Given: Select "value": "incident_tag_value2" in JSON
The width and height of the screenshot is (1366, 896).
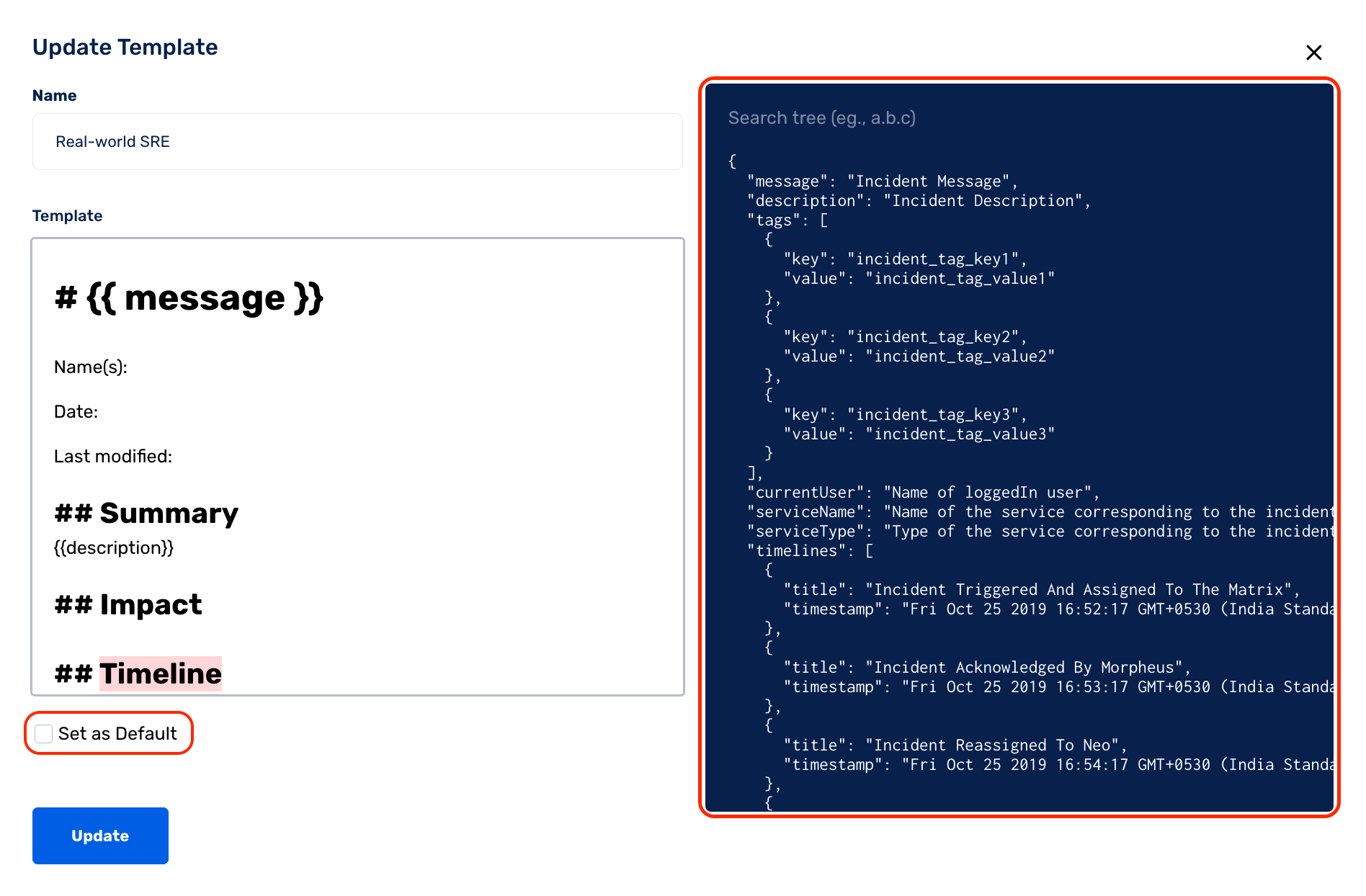Looking at the screenshot, I should 919,357.
